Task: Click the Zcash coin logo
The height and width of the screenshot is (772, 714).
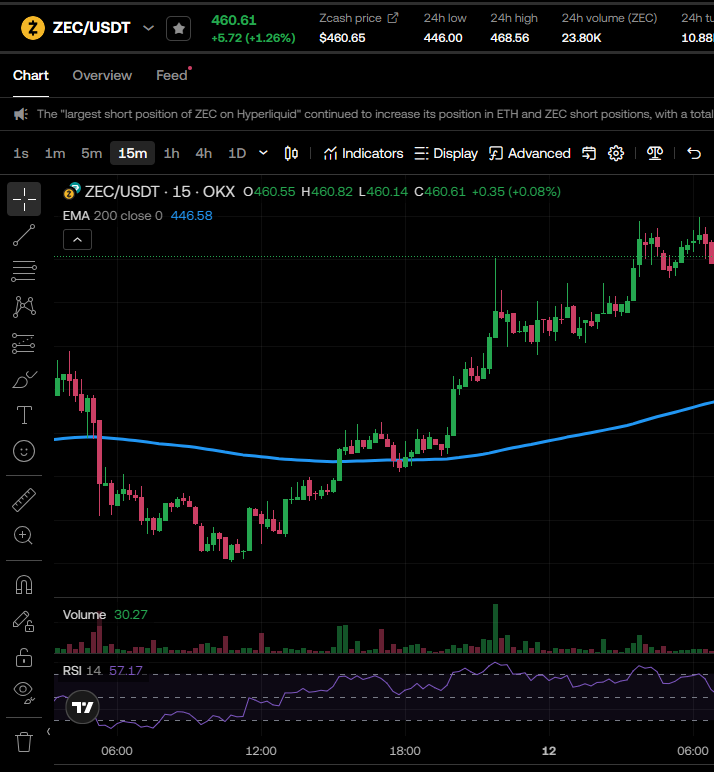Action: 33,28
